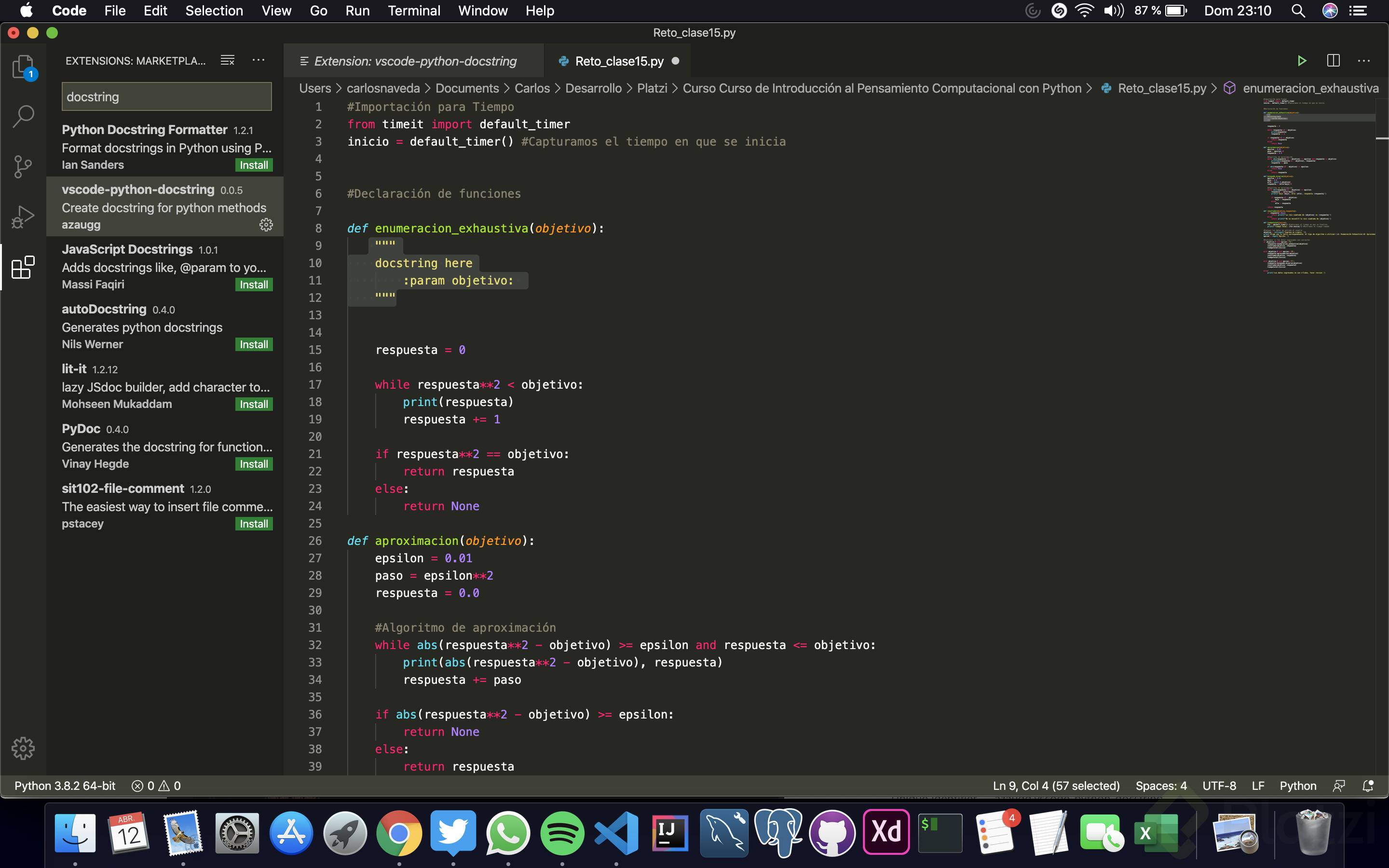This screenshot has width=1389, height=868.
Task: Change end of line sequence LF
Action: 1257,786
